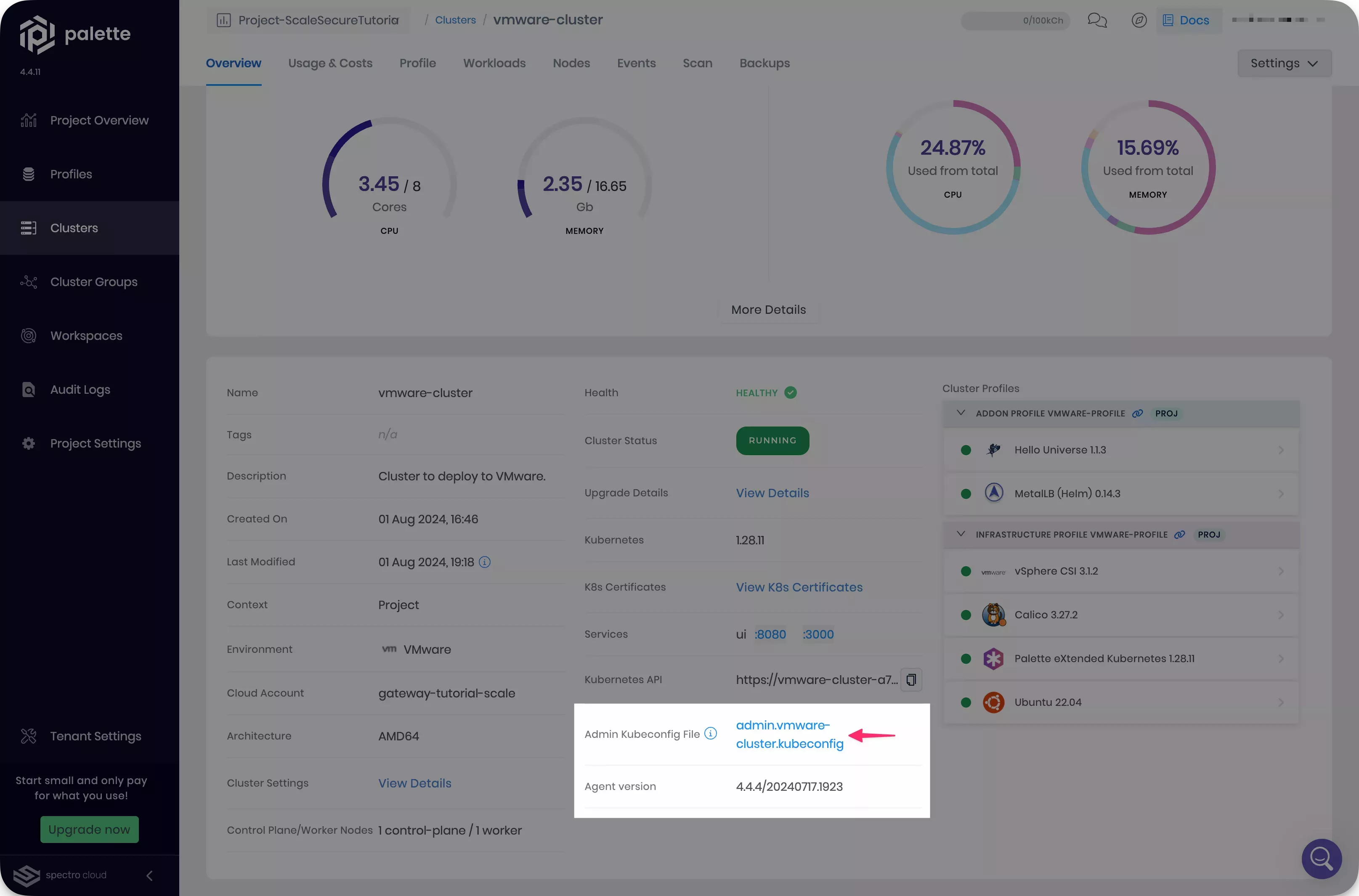Click the Hello Universe pack icon
The image size is (1359, 896).
point(993,450)
